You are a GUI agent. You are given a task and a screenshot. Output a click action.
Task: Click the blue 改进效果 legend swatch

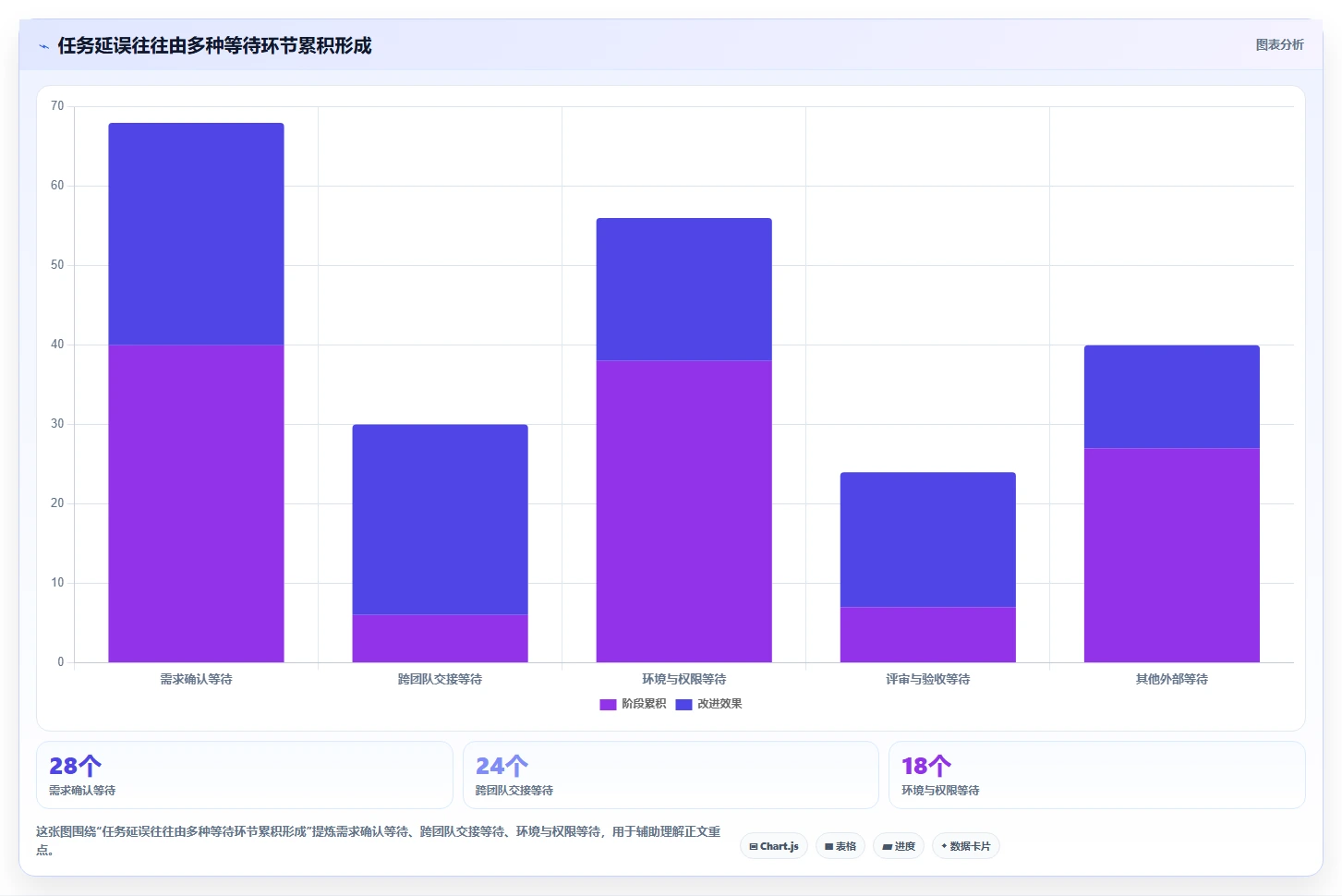pos(683,705)
